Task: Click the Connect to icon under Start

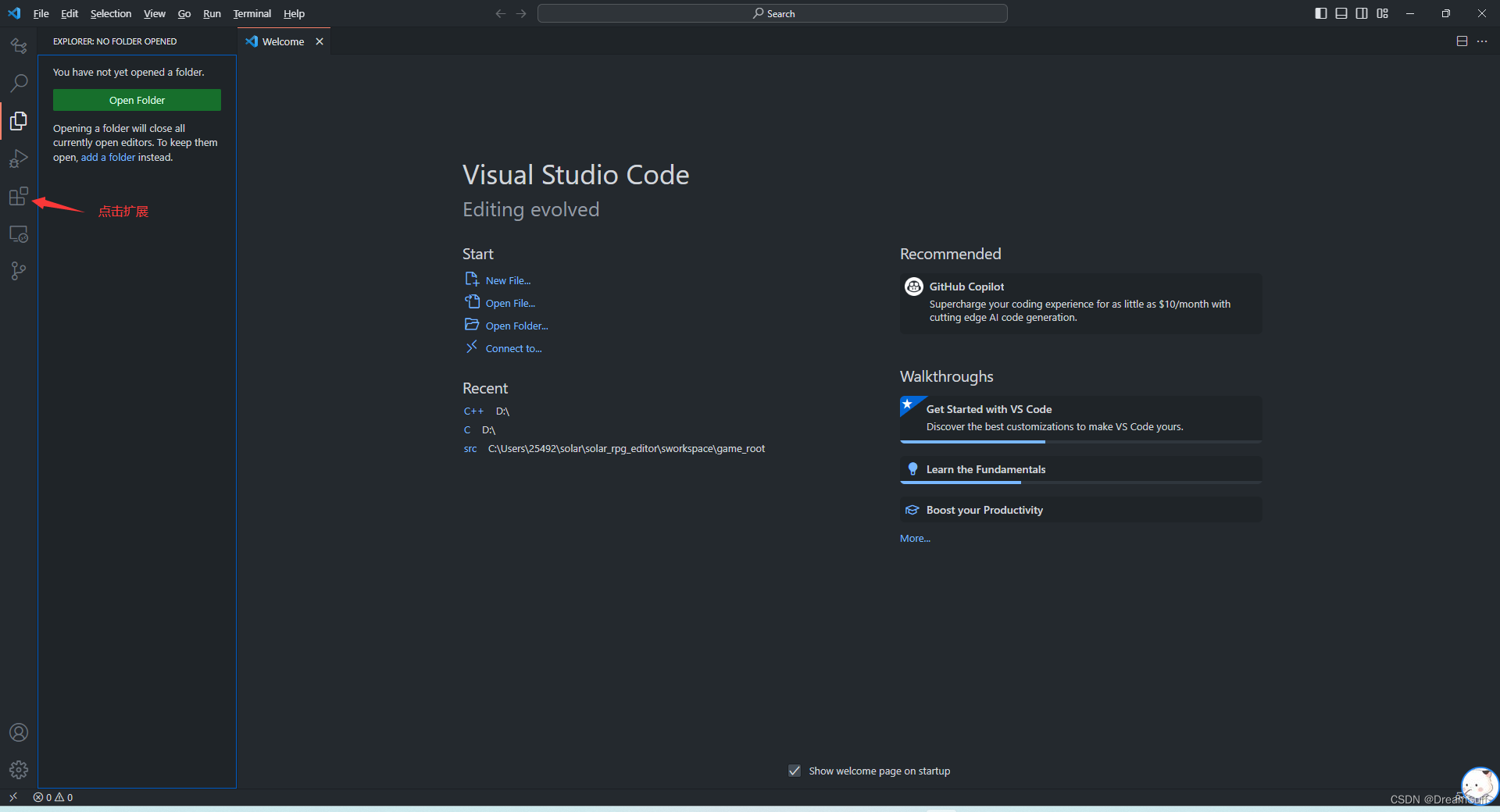Action: 472,347
